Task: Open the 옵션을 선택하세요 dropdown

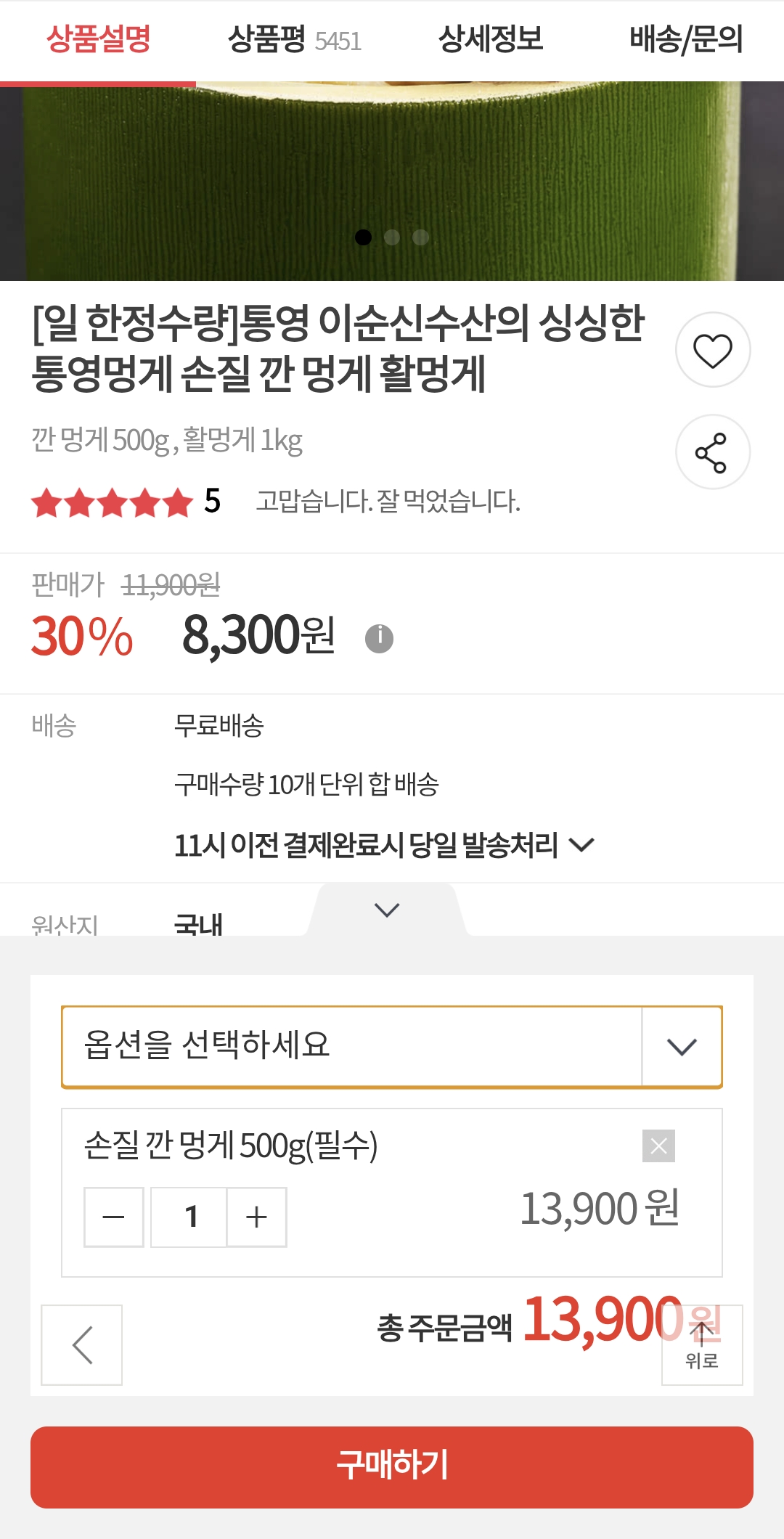Action: click(392, 1046)
